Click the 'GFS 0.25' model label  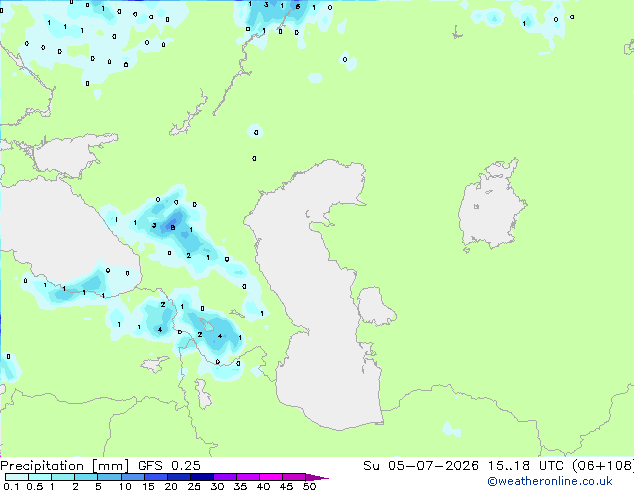[169, 466]
